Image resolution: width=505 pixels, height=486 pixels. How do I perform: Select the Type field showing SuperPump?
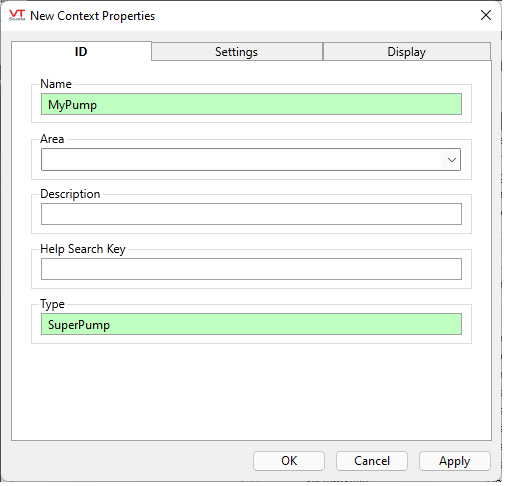[251, 324]
